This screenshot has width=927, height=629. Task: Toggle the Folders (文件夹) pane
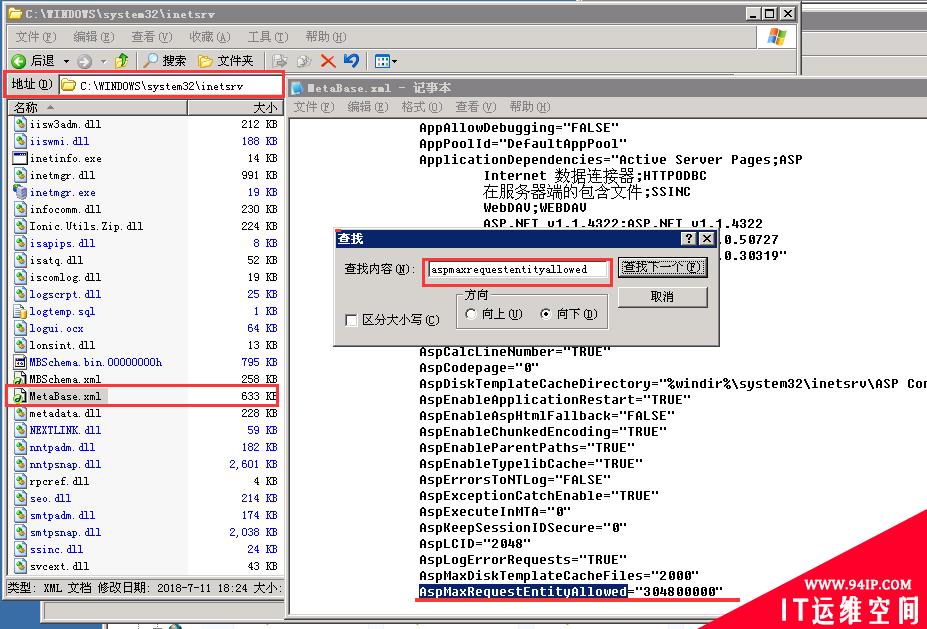[x=226, y=60]
